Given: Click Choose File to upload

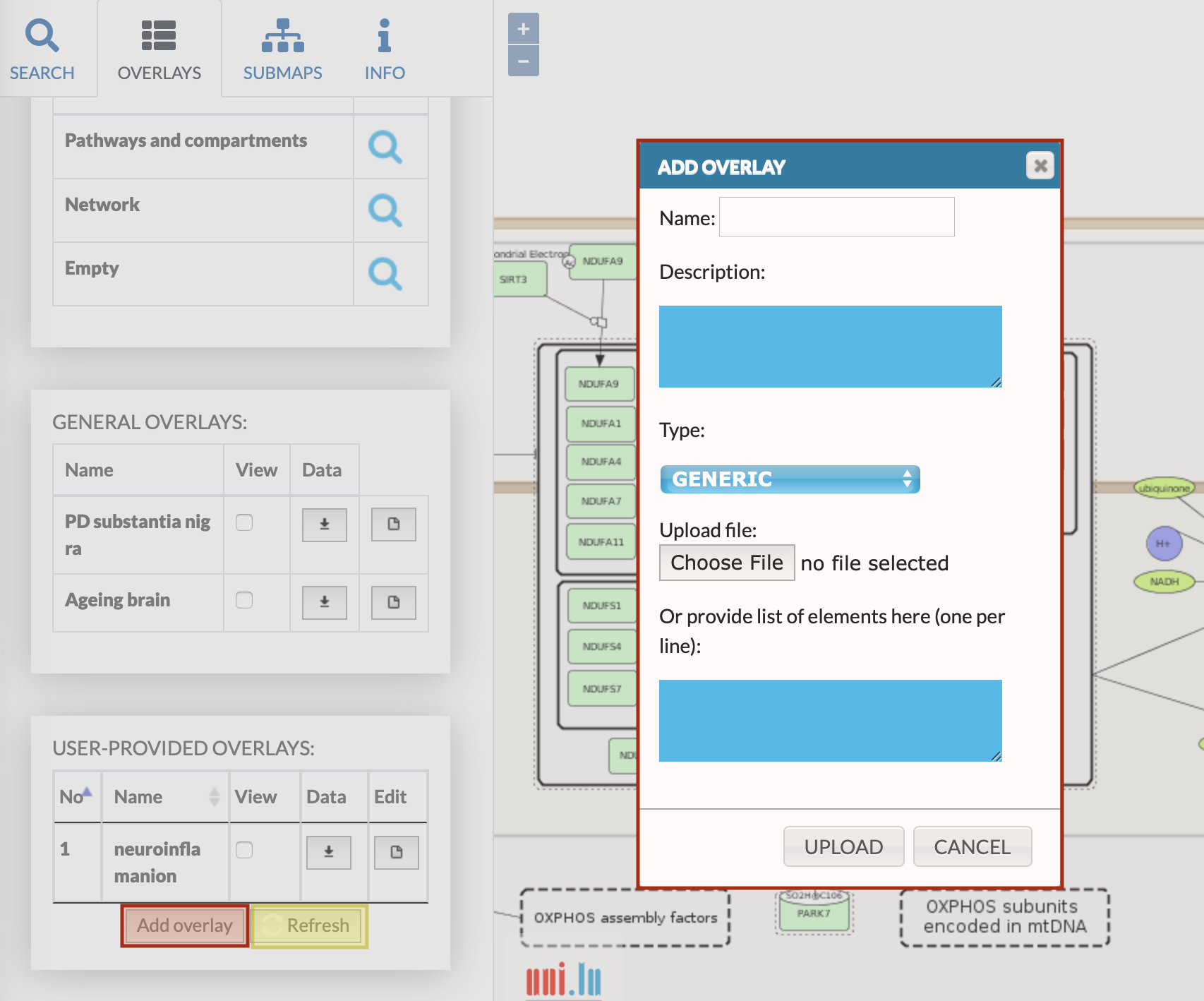Looking at the screenshot, I should [x=726, y=563].
